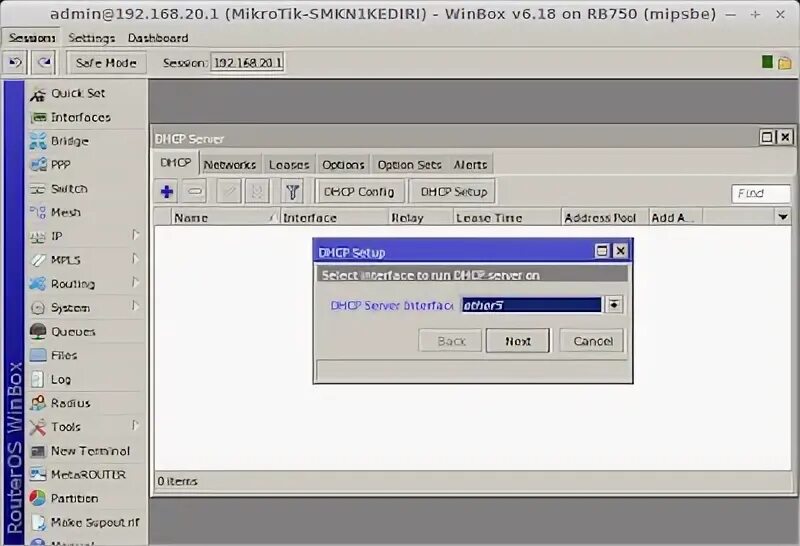Close the DHCP Setup dialog
Image resolution: width=800 pixels, height=546 pixels.
620,251
